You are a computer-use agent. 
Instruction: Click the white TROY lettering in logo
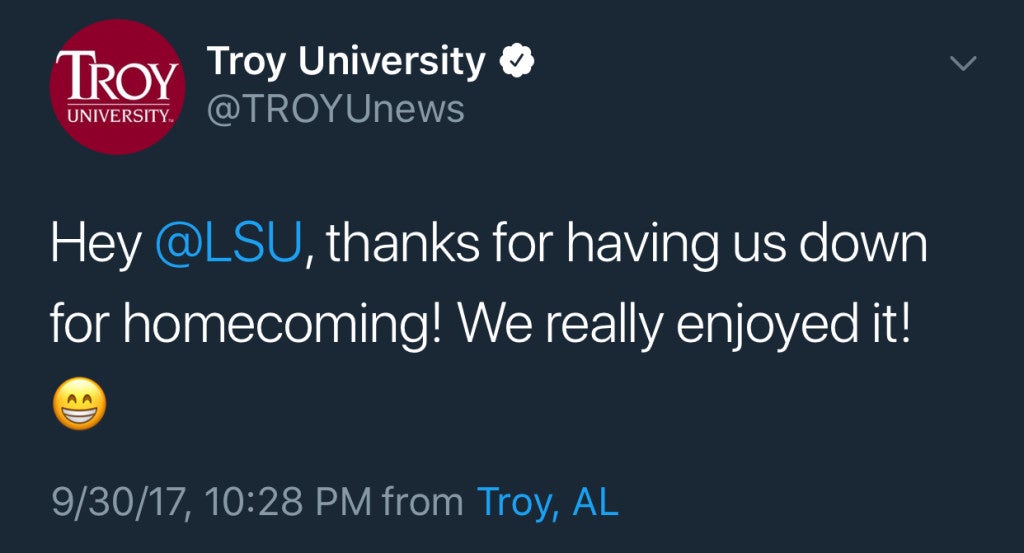point(118,76)
